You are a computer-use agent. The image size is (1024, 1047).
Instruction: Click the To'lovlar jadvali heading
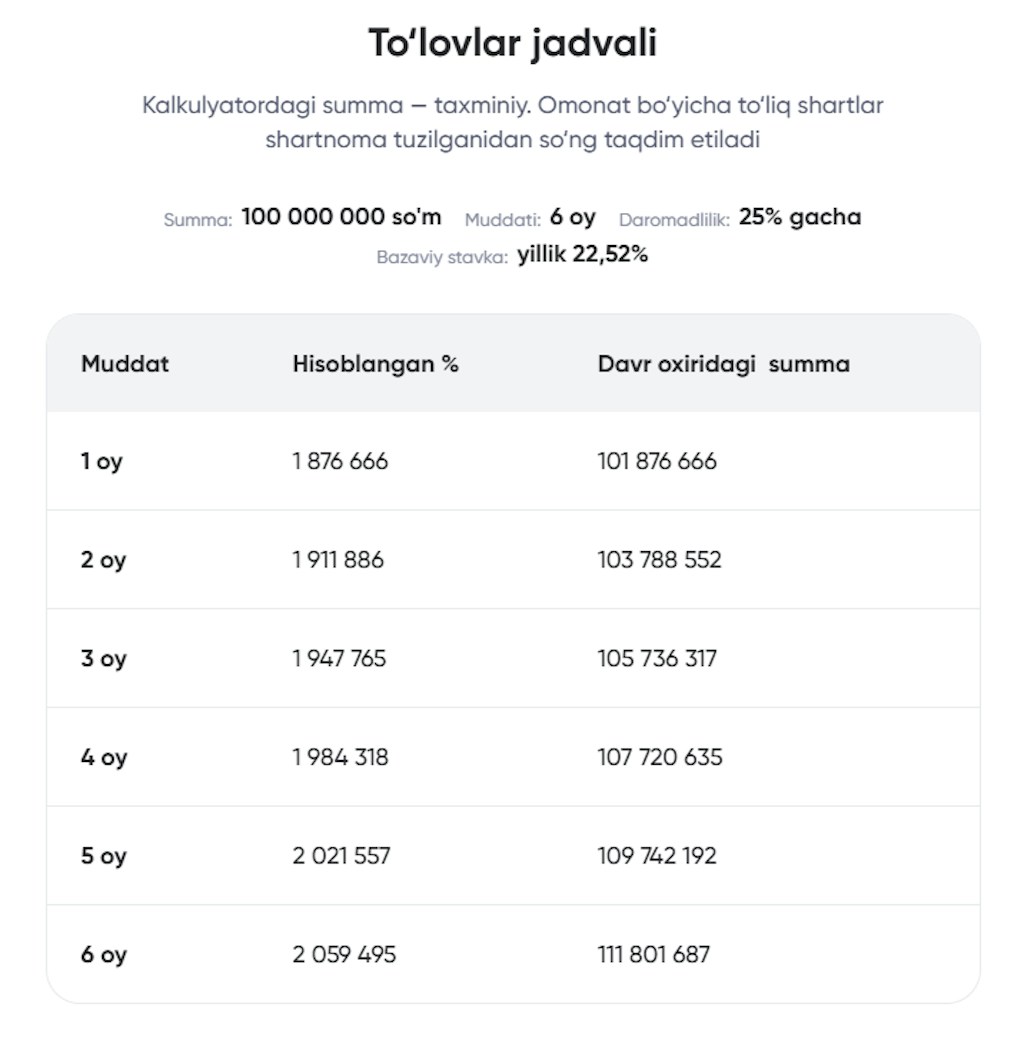pos(512,44)
